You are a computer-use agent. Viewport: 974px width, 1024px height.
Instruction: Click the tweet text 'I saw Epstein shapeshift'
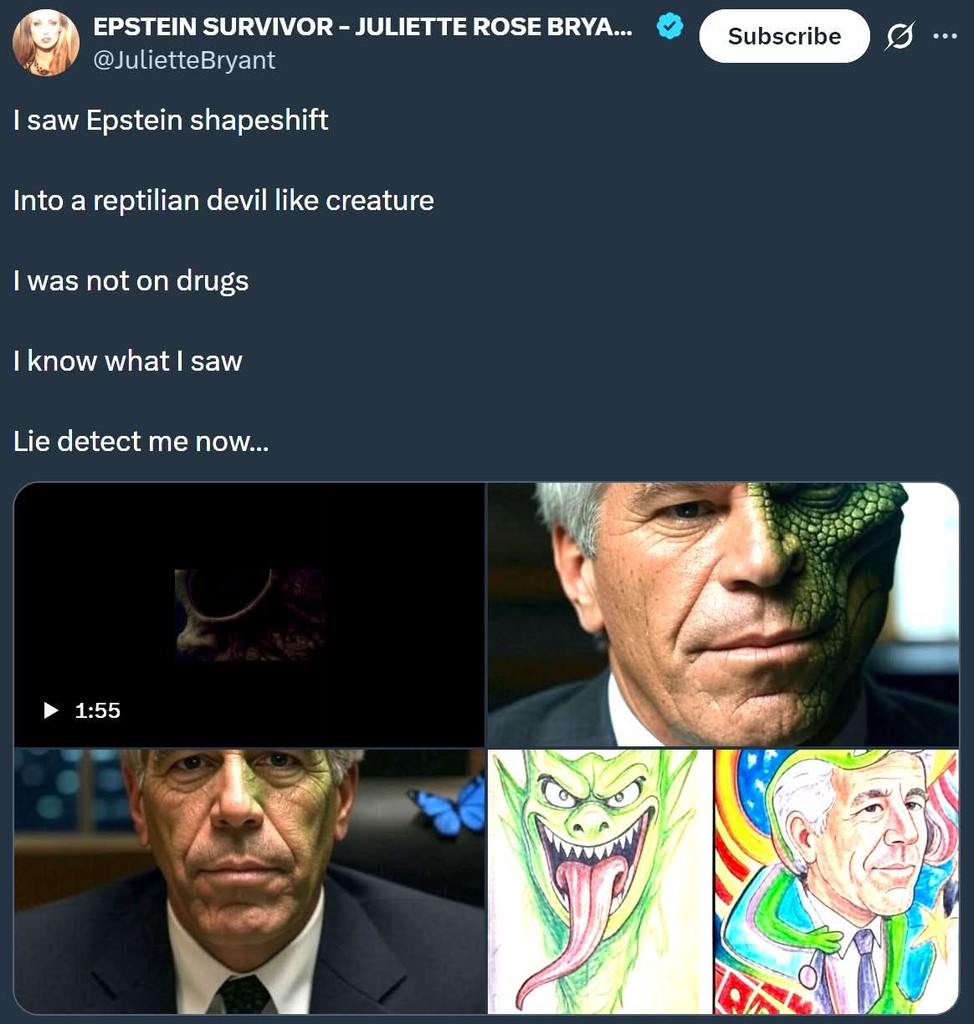[170, 120]
